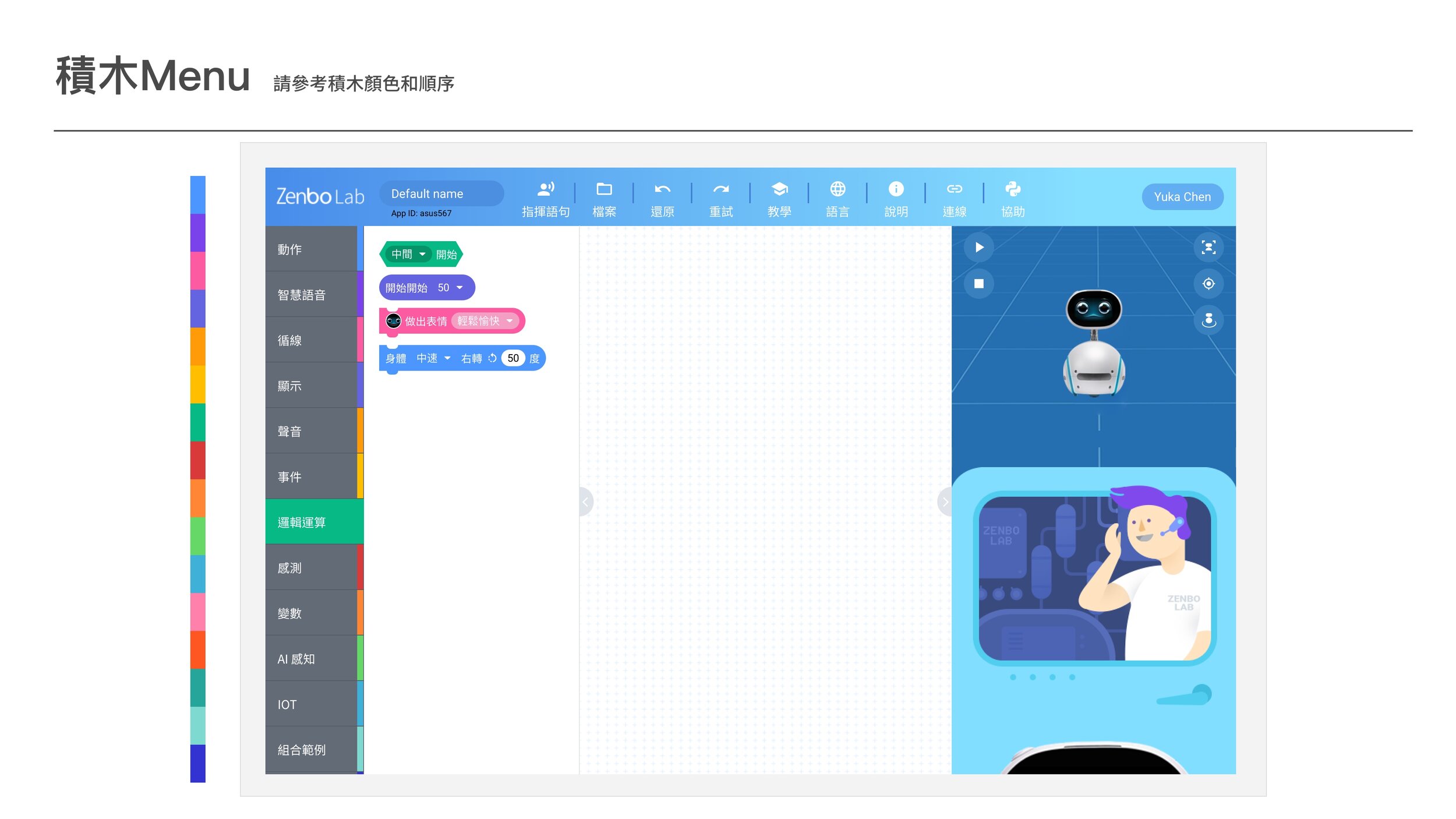Click the dark blue swatch ending the strip
This screenshot has height=819, width=1456.
(x=198, y=763)
